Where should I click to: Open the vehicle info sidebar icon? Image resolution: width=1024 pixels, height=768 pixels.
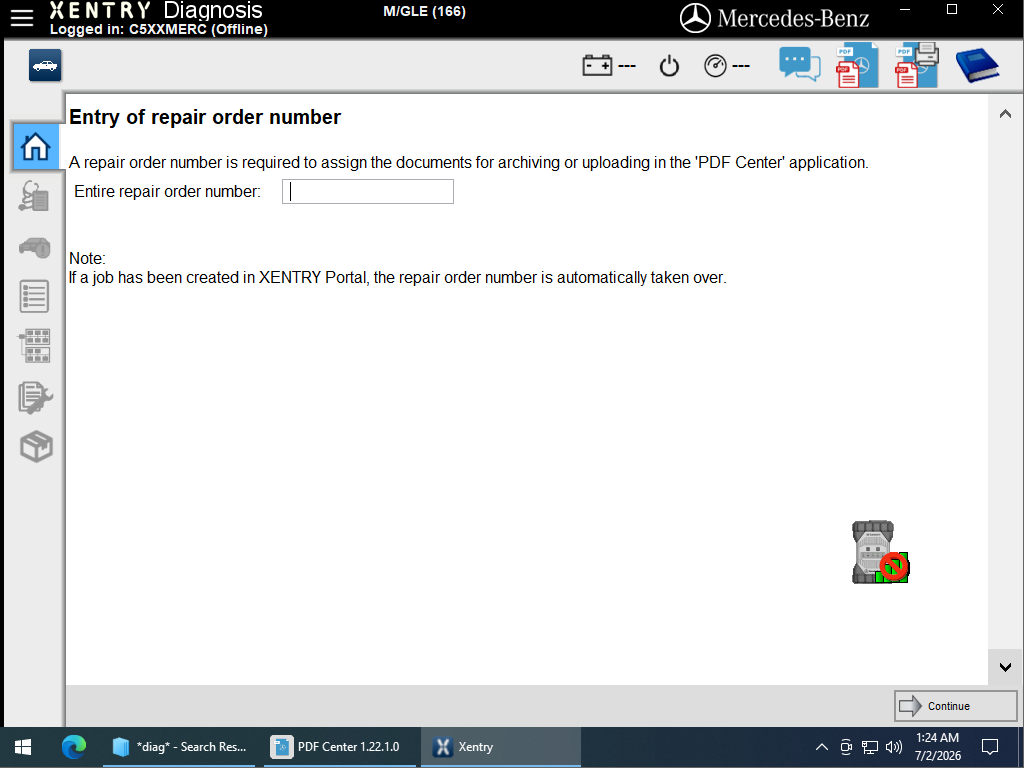[35, 248]
